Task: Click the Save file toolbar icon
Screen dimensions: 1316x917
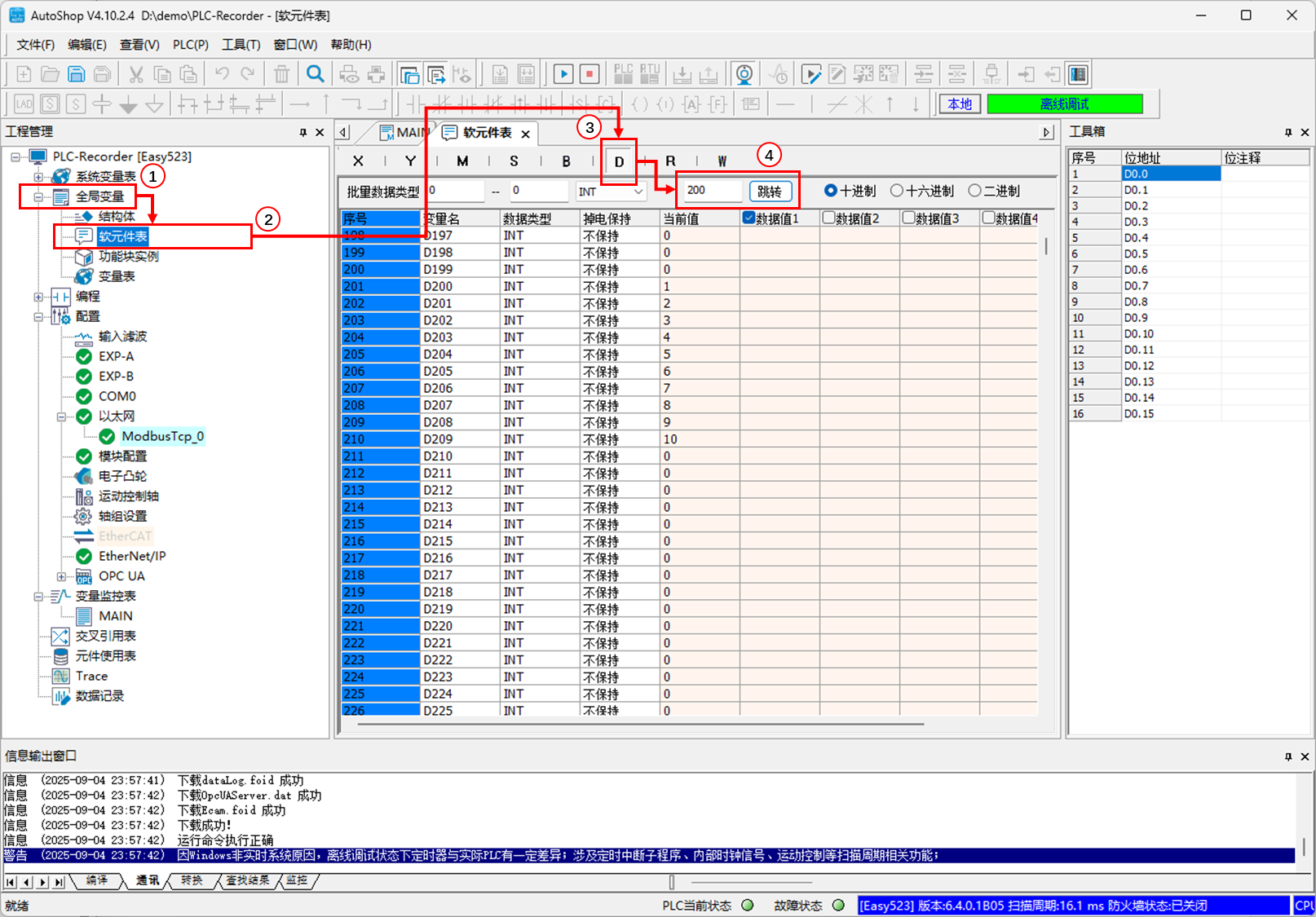Action: click(x=76, y=75)
